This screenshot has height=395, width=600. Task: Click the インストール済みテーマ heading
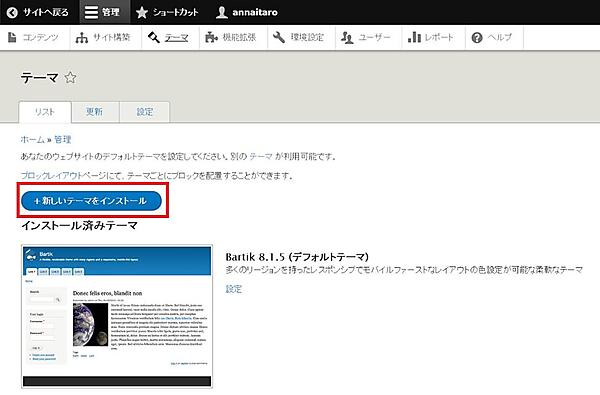click(x=79, y=225)
